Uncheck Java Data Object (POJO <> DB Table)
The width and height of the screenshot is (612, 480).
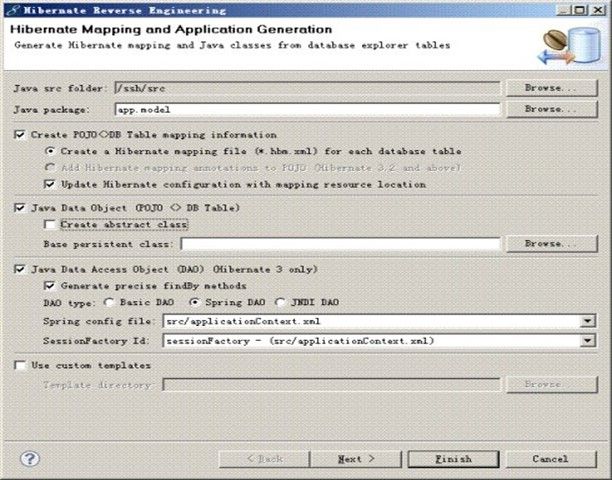pos(20,208)
